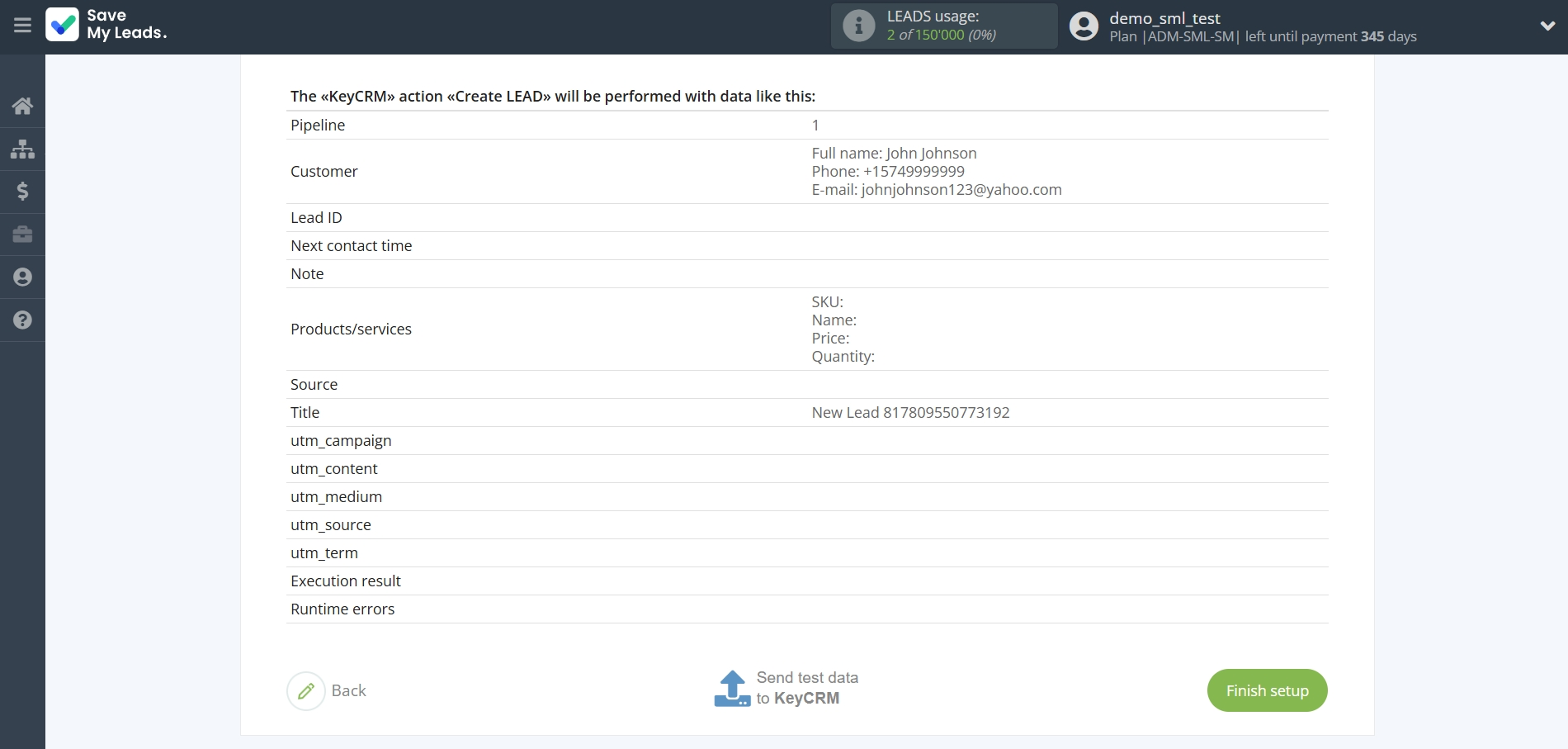Open the hamburger navigation menu
Image resolution: width=1568 pixels, height=749 pixels.
pyautogui.click(x=21, y=25)
